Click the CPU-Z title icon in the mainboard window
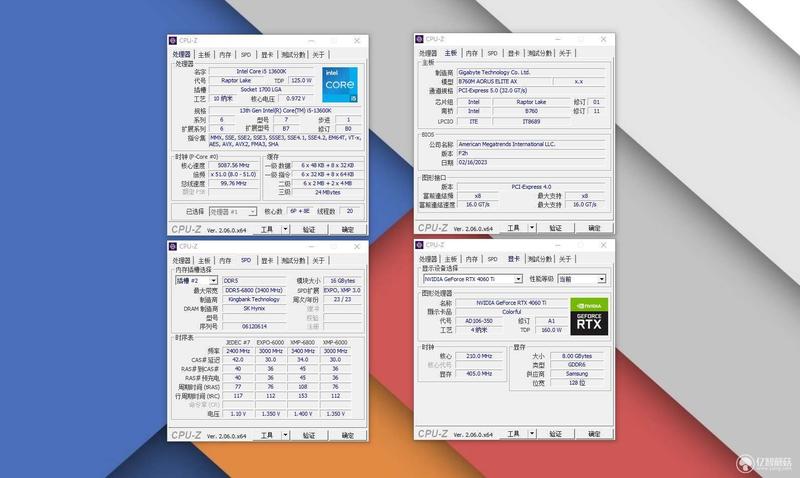Viewport: 800px width, 478px height. (x=419, y=39)
